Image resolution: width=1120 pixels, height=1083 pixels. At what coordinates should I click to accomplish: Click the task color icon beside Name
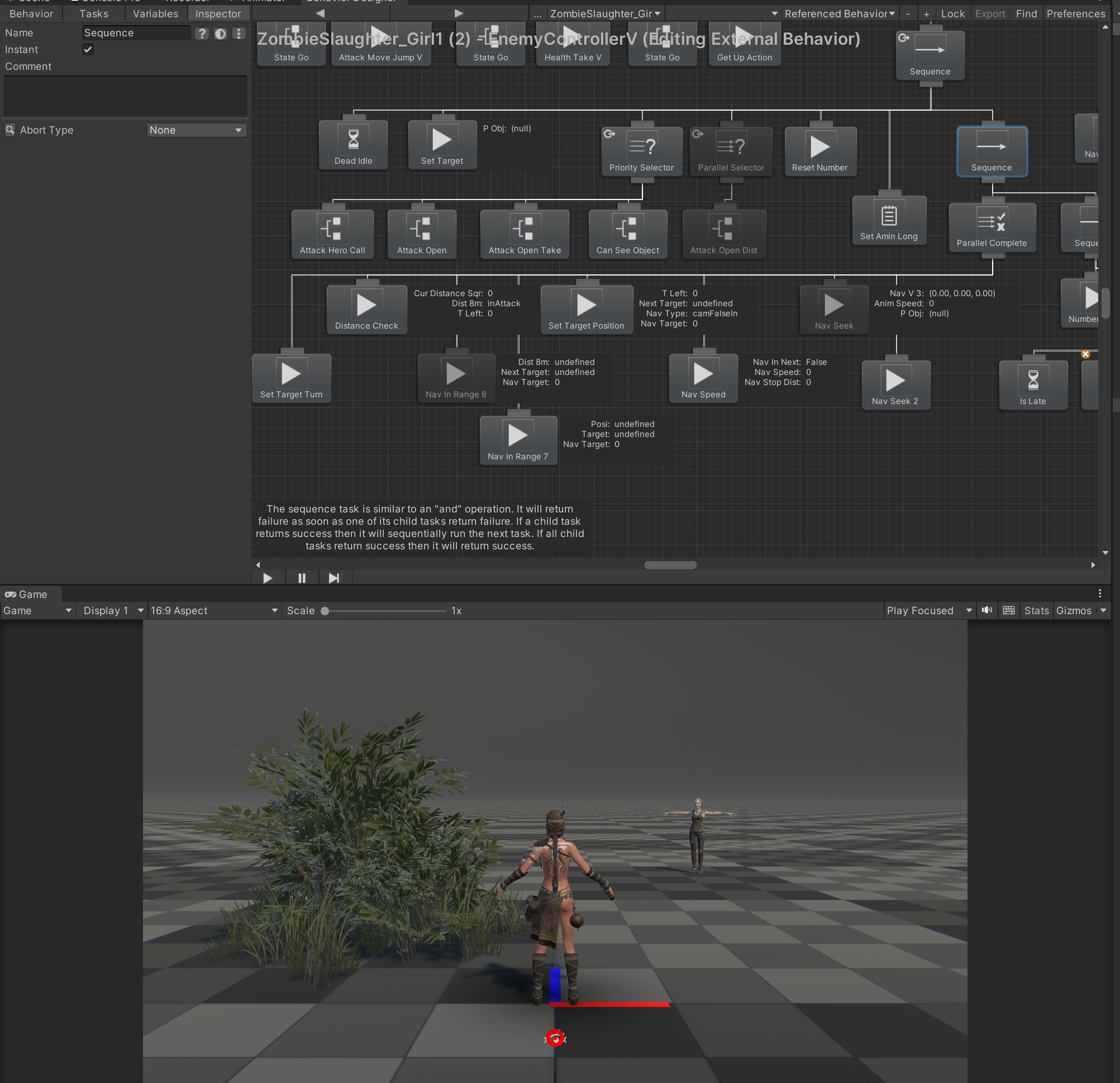(x=220, y=33)
